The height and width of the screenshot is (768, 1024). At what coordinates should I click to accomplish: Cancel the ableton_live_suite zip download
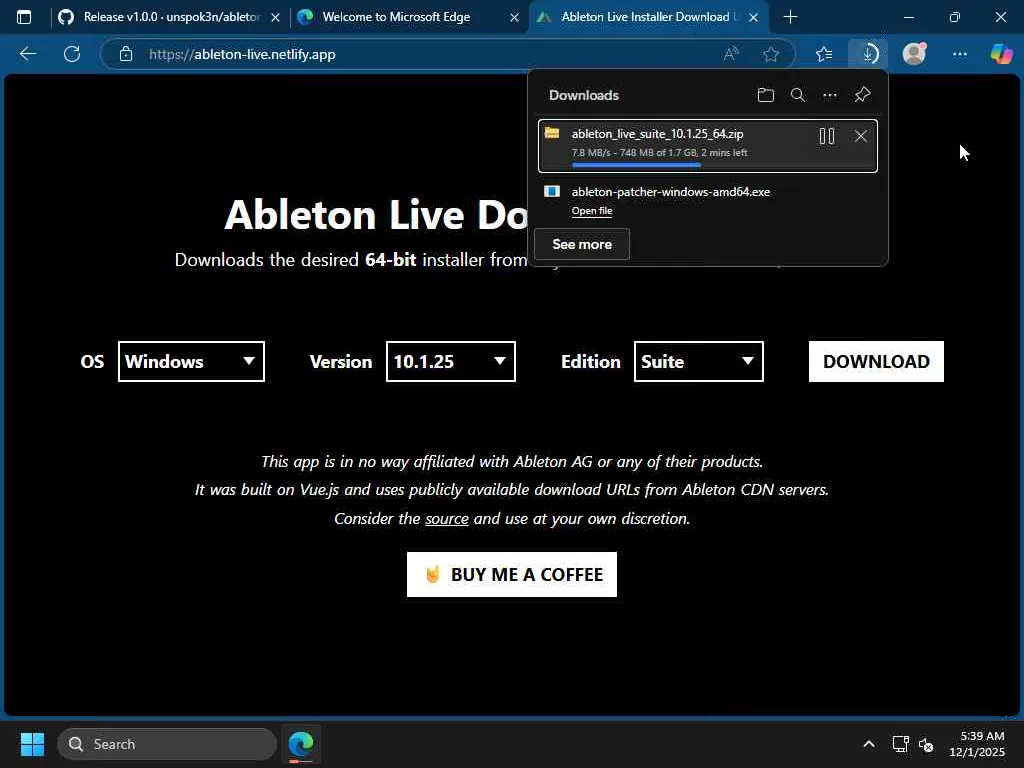[x=861, y=136]
